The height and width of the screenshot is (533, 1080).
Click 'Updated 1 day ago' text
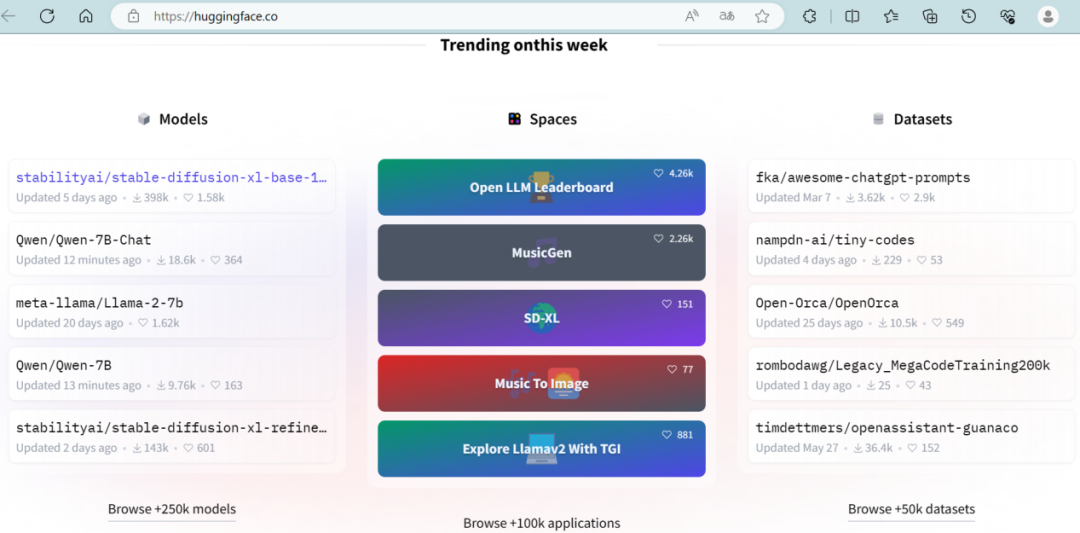coord(803,386)
